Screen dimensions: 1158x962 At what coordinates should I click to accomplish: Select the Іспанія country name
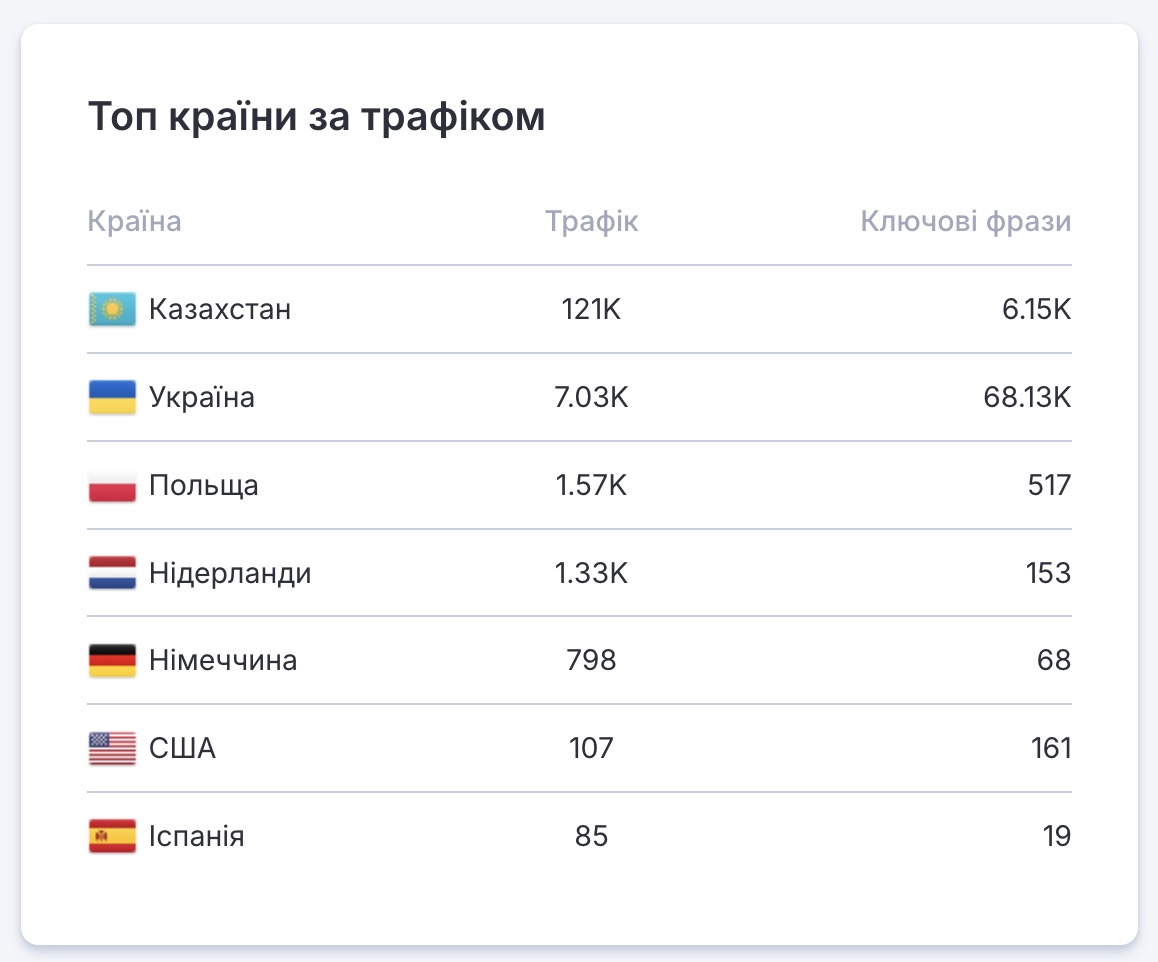pyautogui.click(x=197, y=836)
